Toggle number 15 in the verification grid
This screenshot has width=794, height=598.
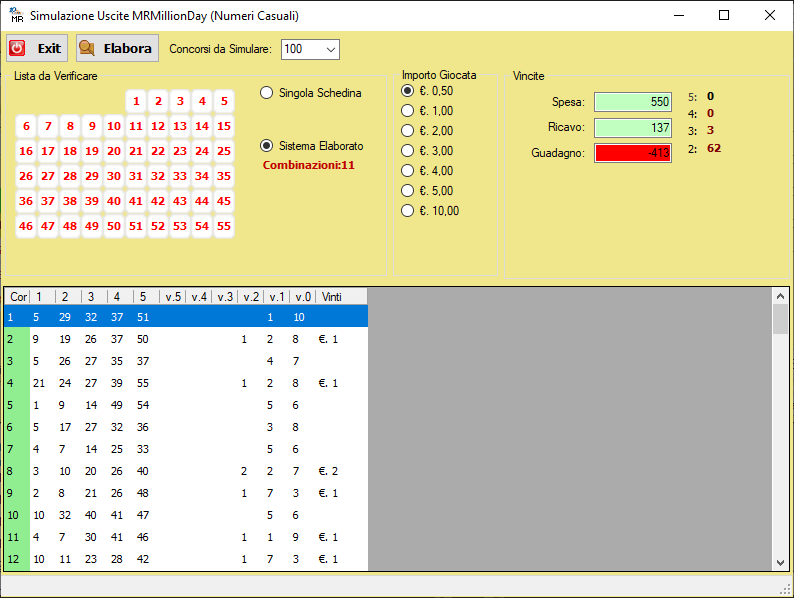(224, 126)
